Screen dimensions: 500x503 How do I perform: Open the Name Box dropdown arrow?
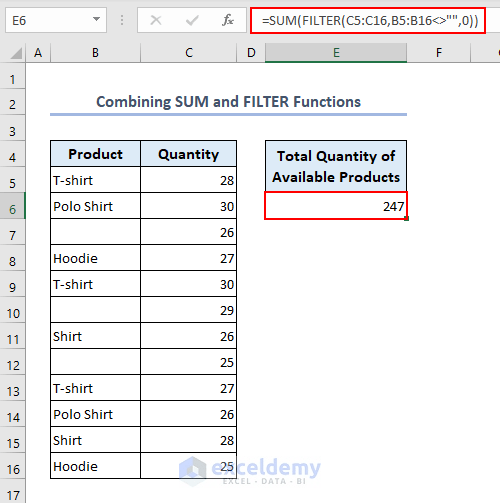click(x=96, y=19)
